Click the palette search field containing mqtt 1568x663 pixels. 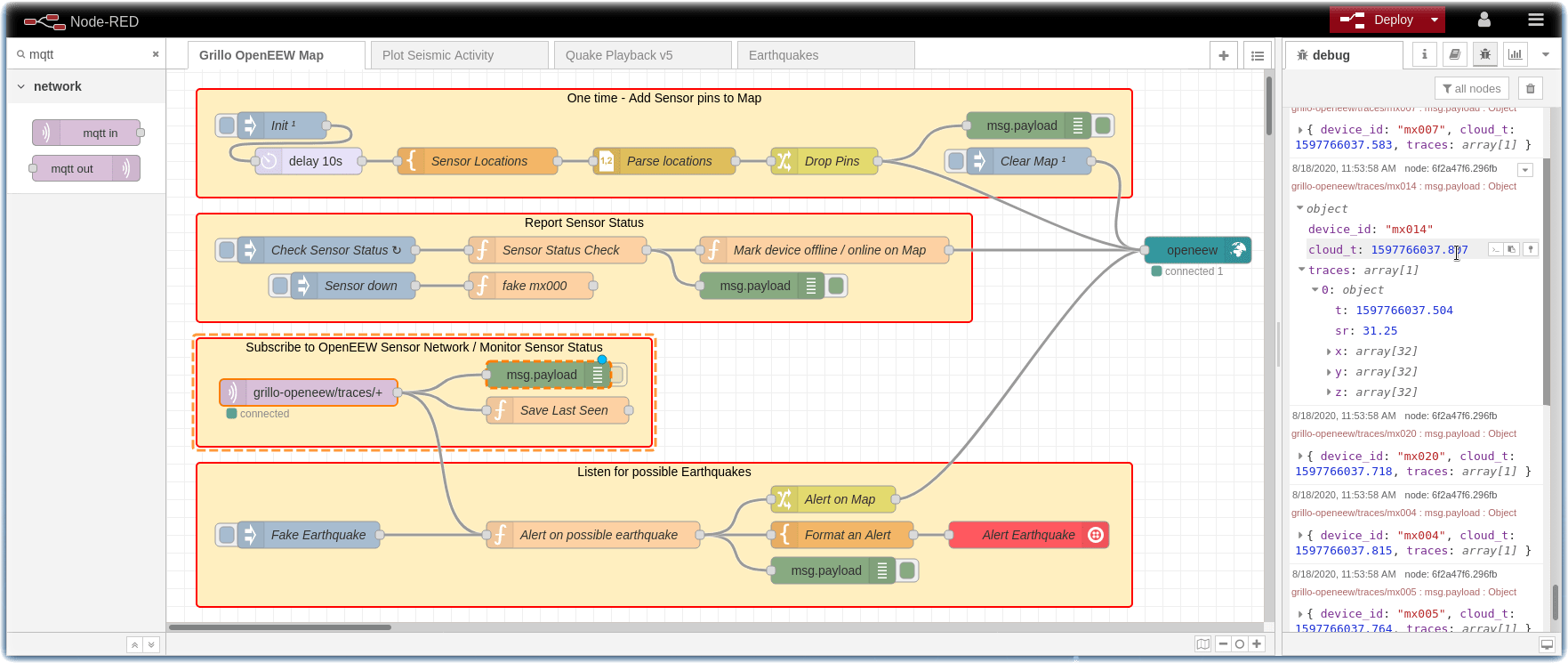pos(86,54)
